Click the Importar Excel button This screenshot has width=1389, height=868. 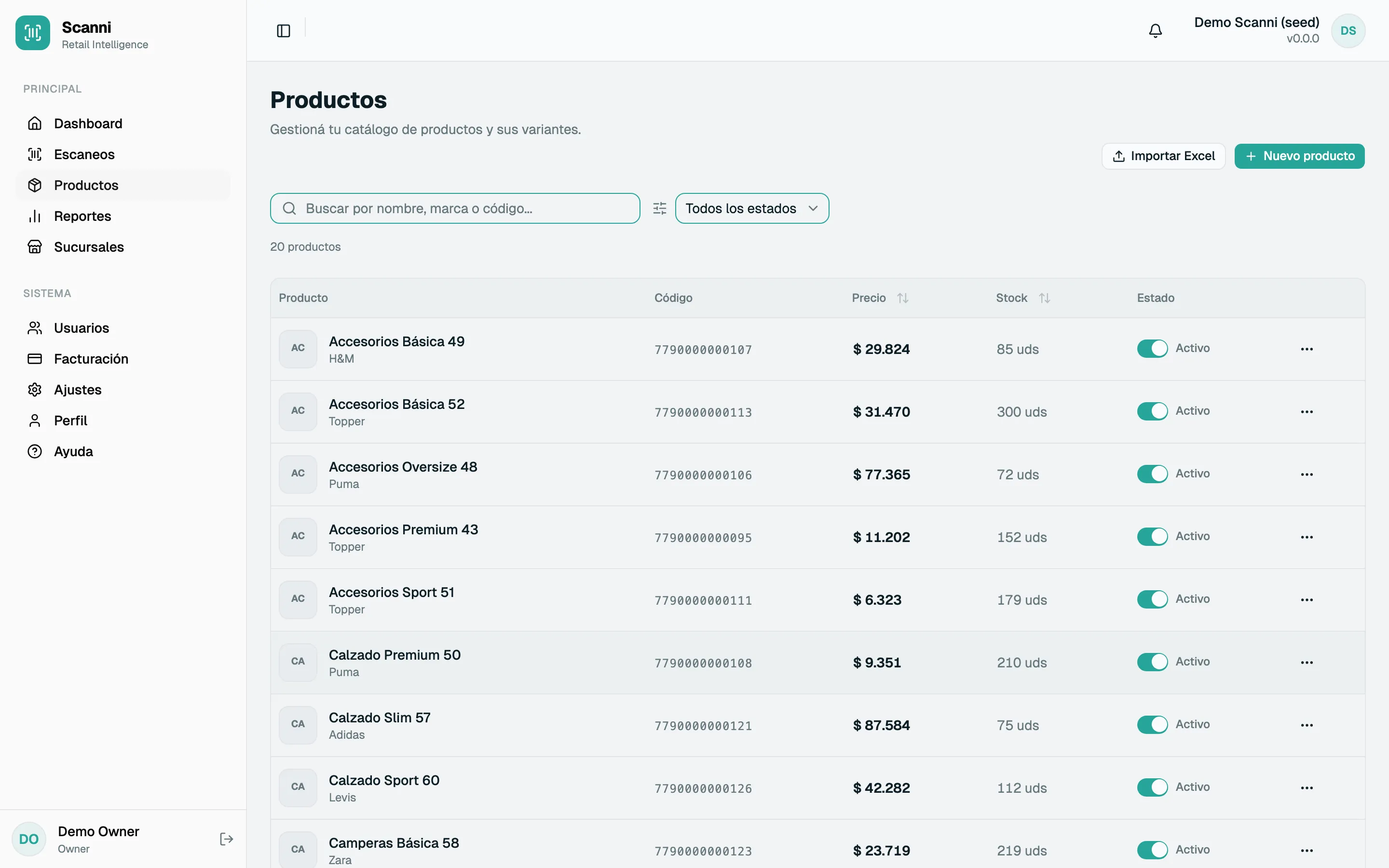coord(1163,156)
